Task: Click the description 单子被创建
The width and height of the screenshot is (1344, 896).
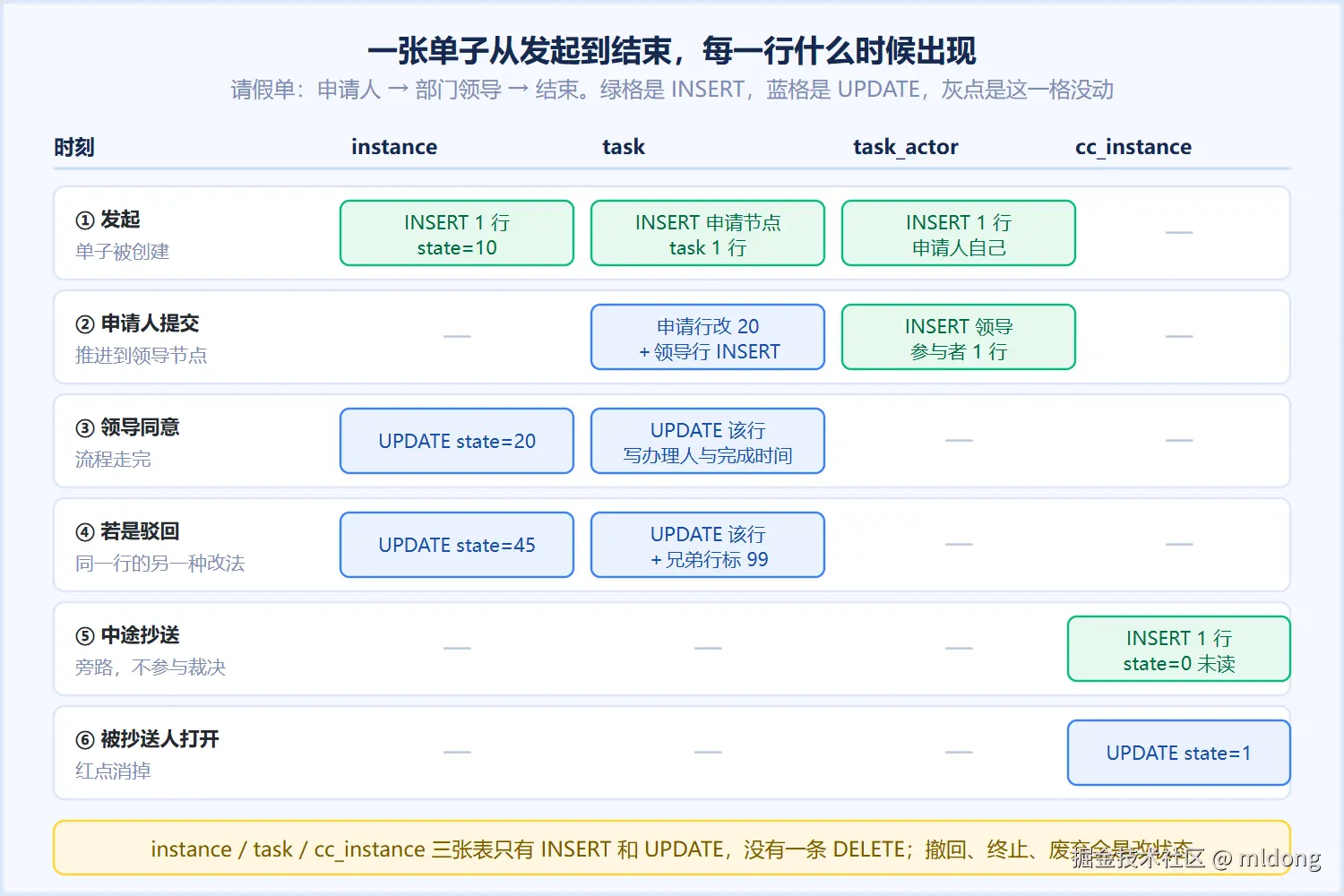Action: tap(123, 252)
